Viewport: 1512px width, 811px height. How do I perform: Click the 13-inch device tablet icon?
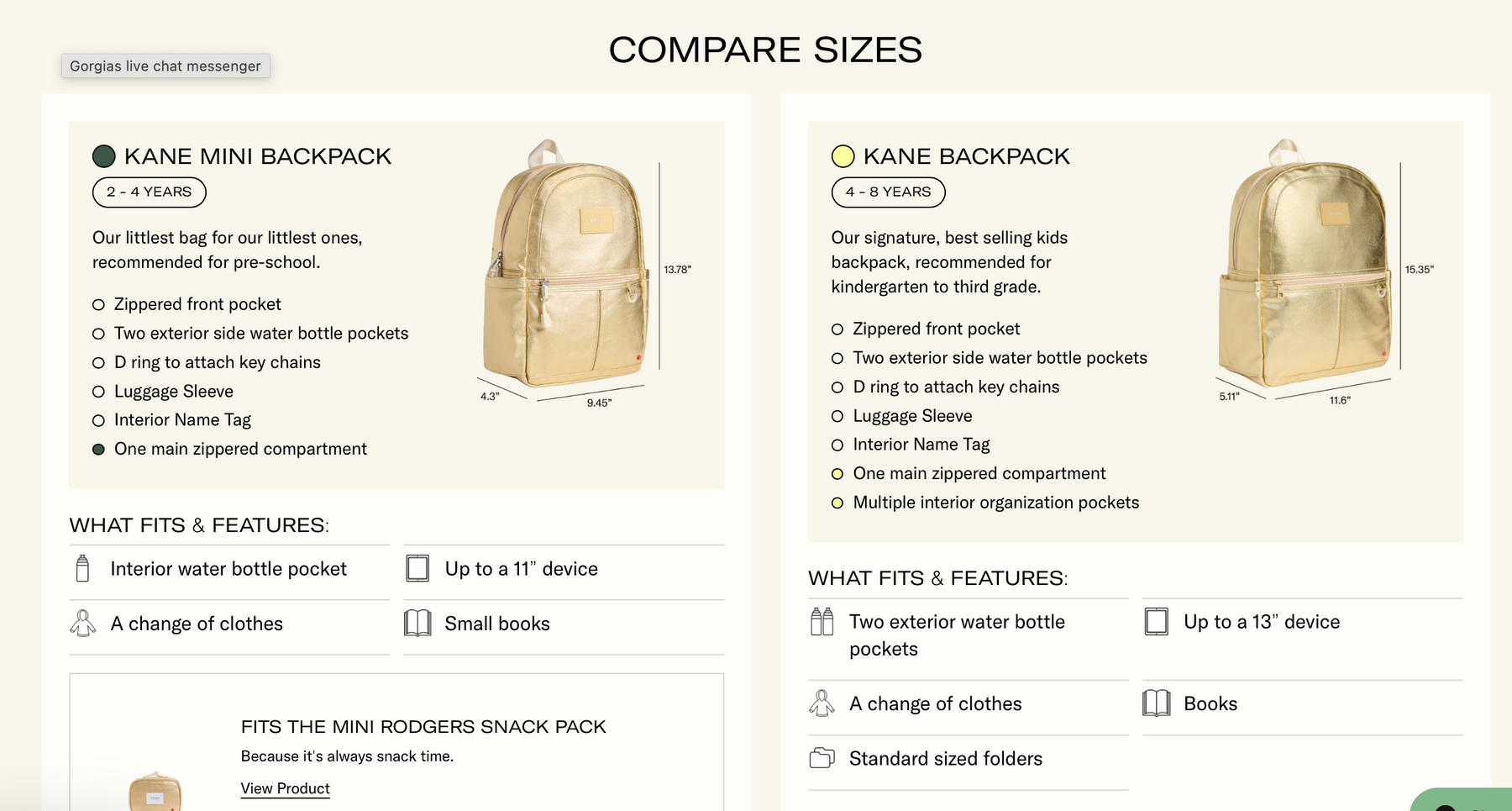(1157, 622)
